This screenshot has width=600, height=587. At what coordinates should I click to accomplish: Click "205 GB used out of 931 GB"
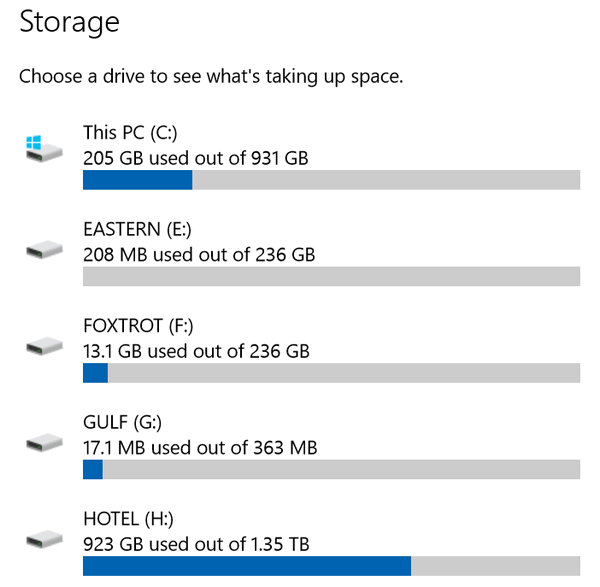pos(196,158)
